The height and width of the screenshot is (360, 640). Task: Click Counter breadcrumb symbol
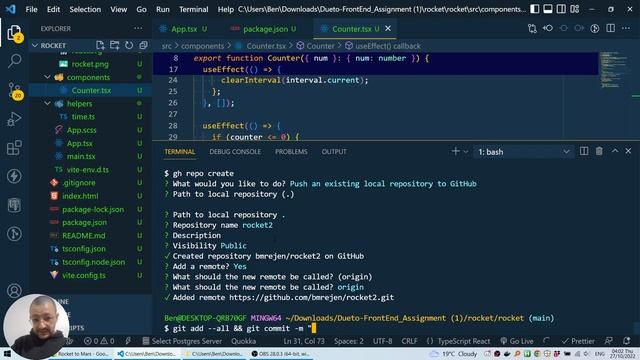click(x=320, y=46)
